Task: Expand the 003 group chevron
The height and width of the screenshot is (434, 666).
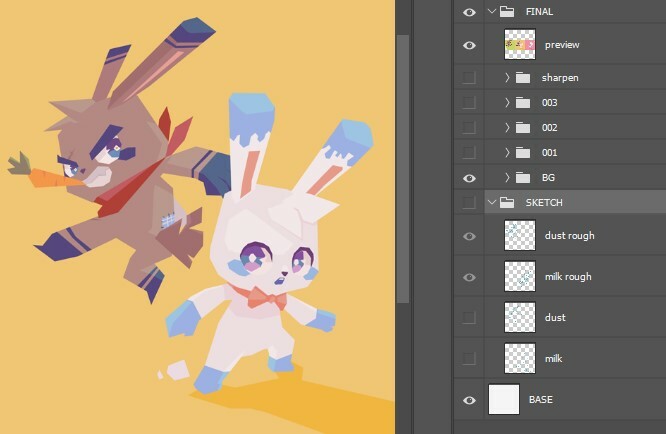Action: pyautogui.click(x=507, y=102)
